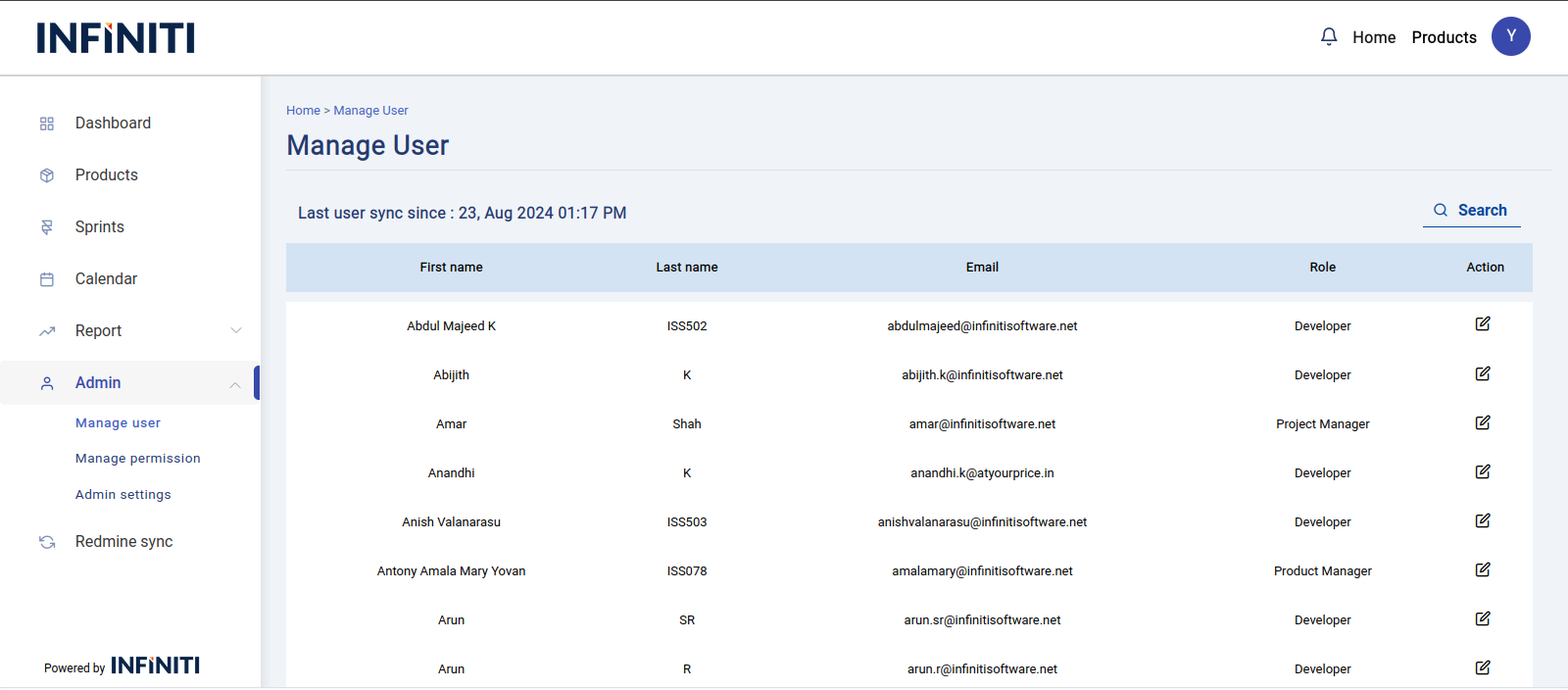Click edit icon for Amar Shah
The image size is (1568, 690).
[x=1483, y=422]
